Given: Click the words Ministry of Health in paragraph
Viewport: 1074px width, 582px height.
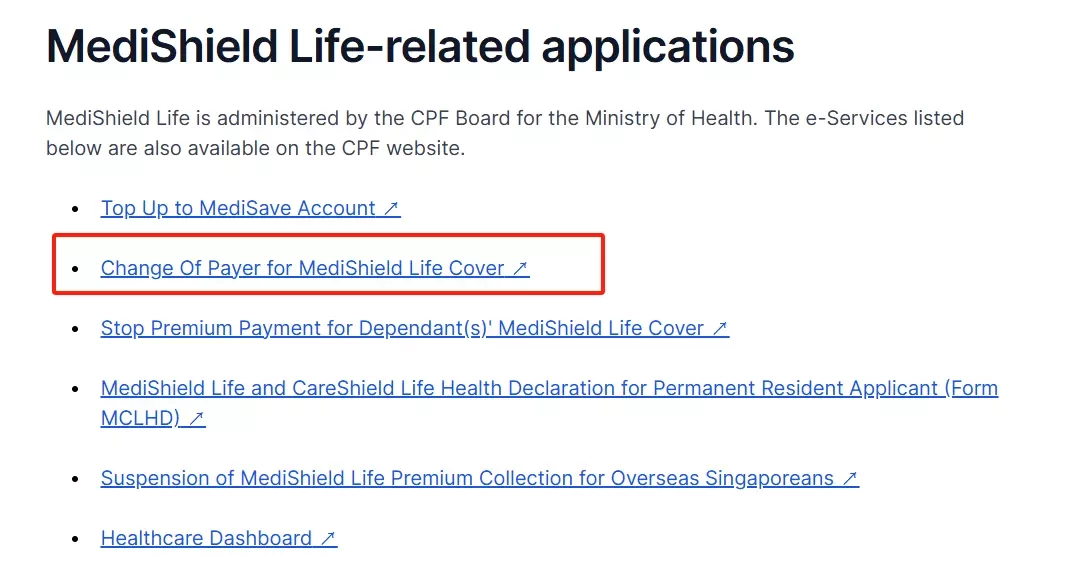Looking at the screenshot, I should 669,118.
